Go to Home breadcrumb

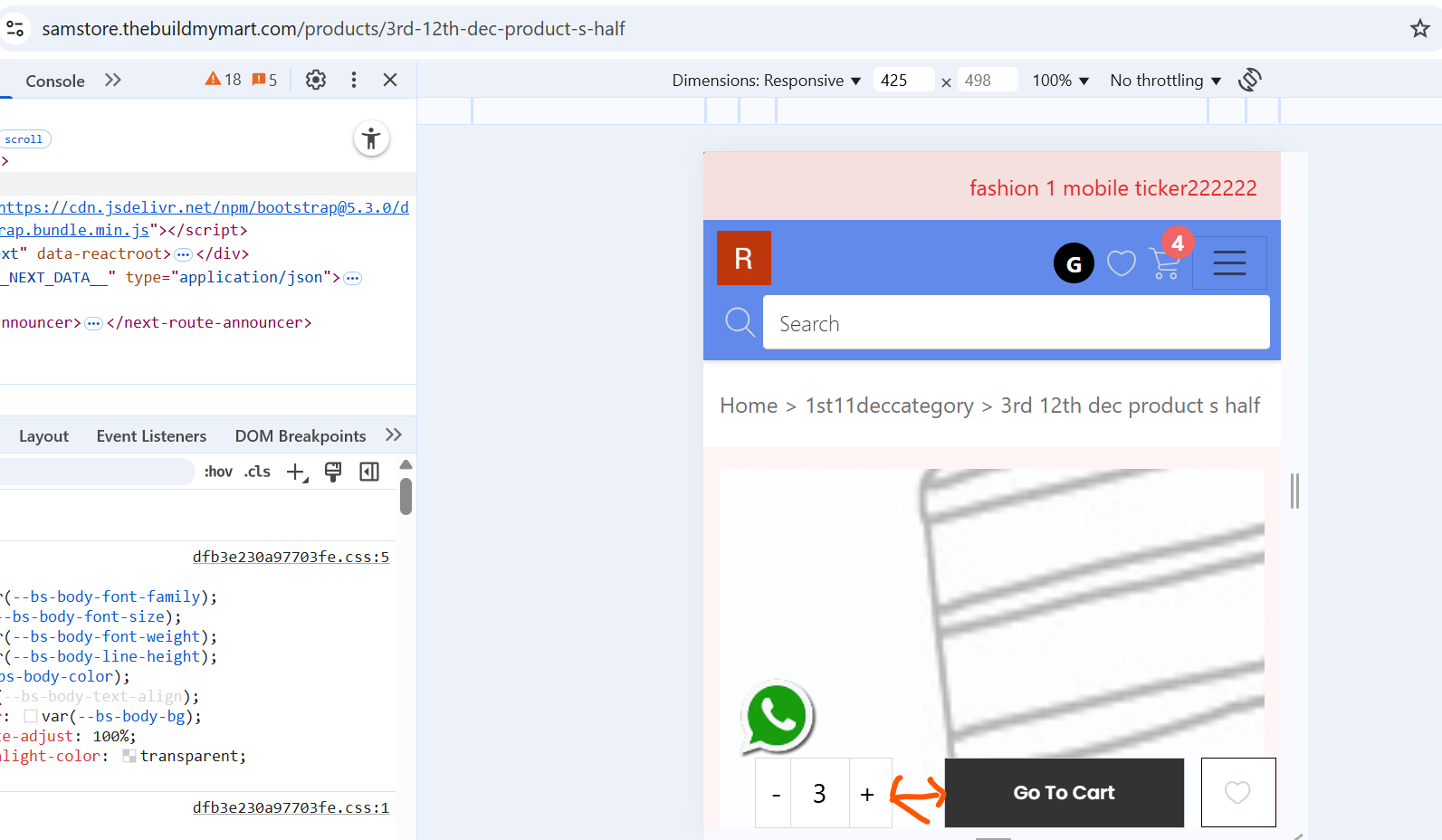click(x=749, y=406)
